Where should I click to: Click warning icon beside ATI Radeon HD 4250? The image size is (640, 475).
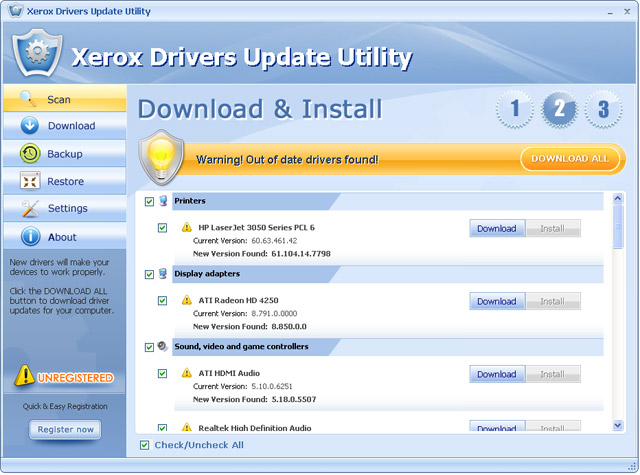coord(187,300)
